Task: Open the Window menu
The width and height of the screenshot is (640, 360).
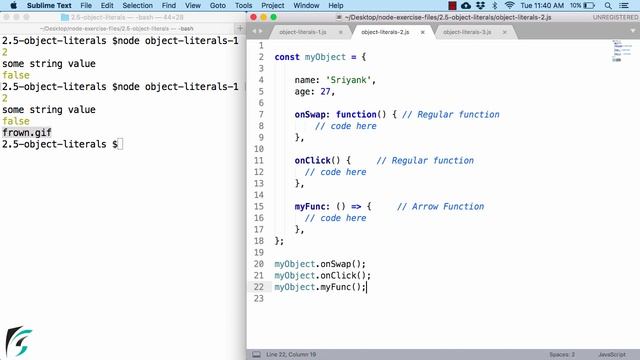Action: 306,5
